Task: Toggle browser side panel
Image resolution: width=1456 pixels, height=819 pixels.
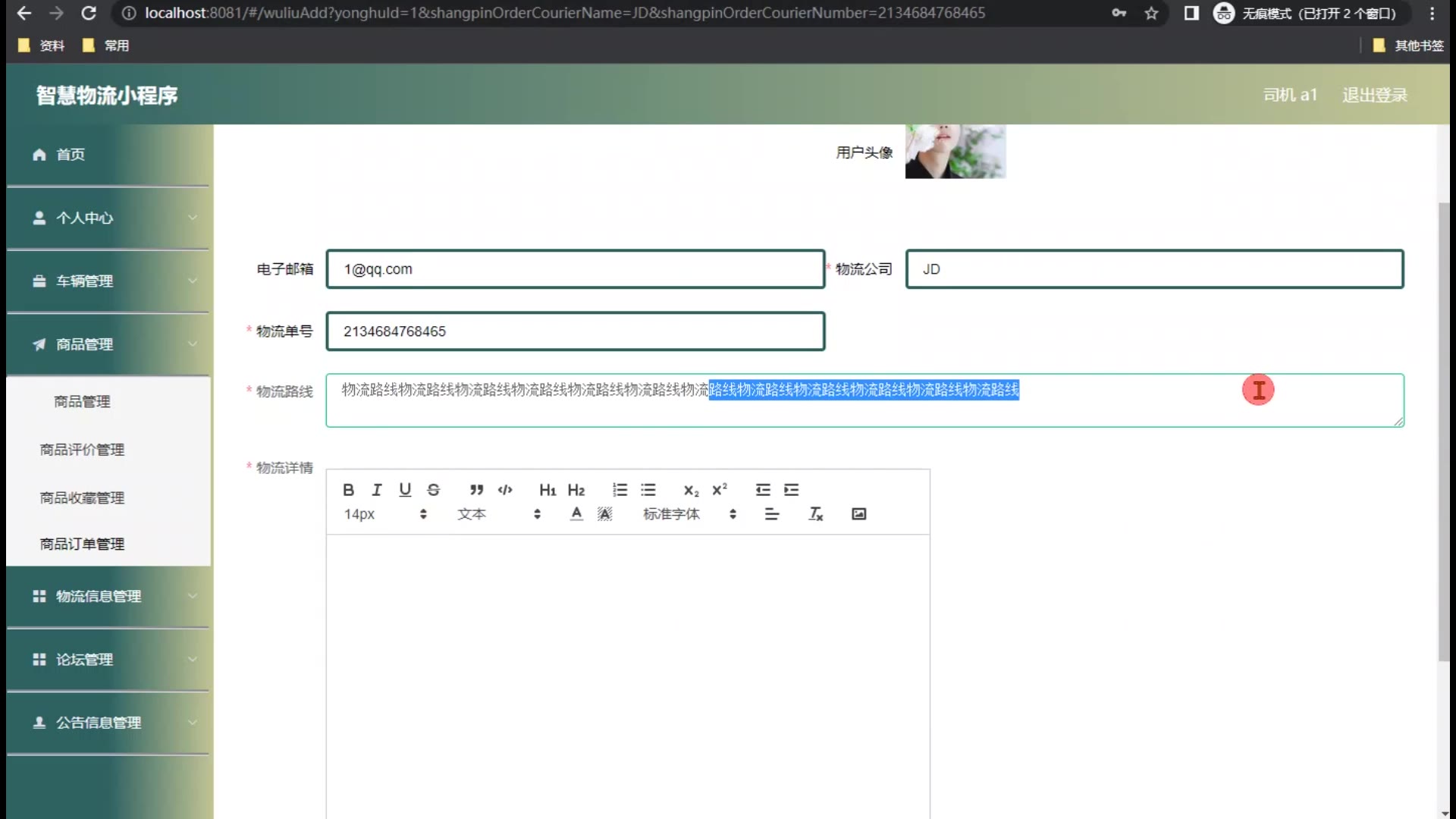Action: (1191, 13)
